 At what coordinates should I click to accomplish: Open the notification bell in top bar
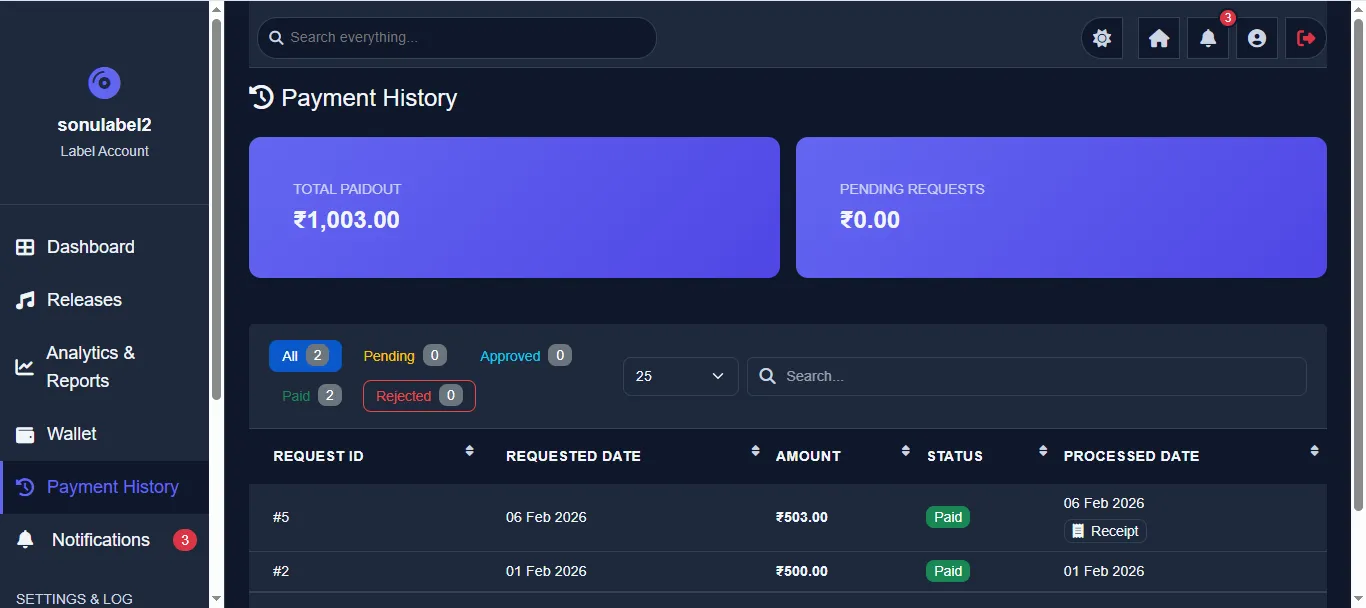1208,38
